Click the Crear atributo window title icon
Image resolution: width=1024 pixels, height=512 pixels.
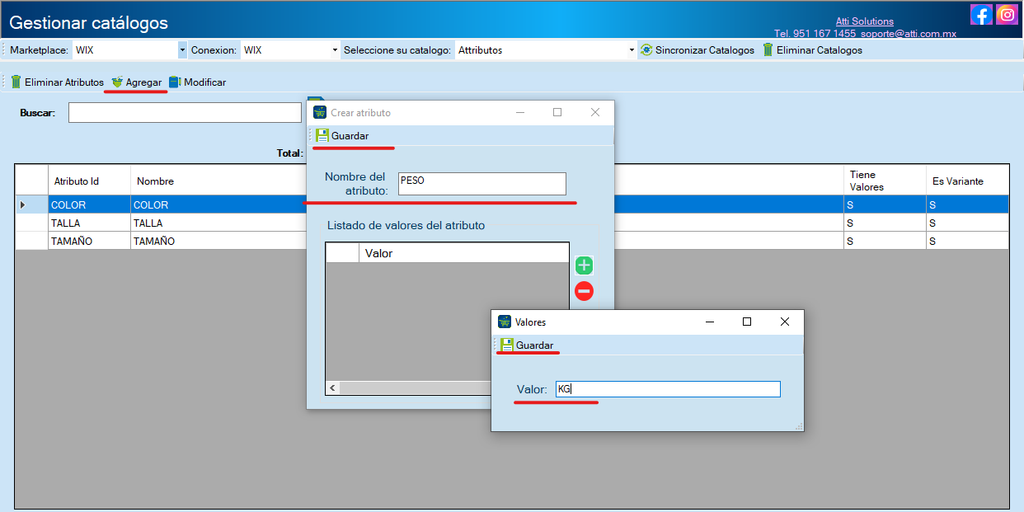(x=319, y=112)
